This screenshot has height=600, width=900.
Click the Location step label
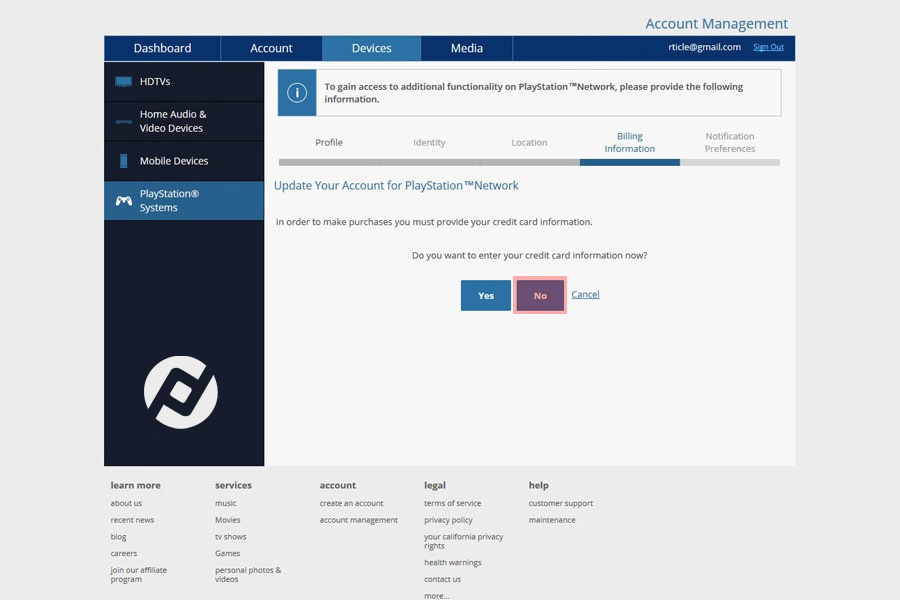529,142
